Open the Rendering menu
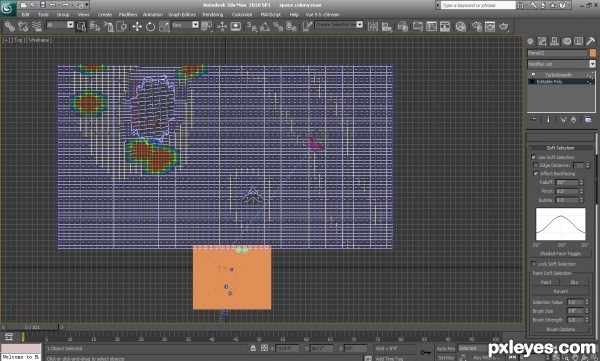This screenshot has width=600, height=361. click(x=213, y=15)
